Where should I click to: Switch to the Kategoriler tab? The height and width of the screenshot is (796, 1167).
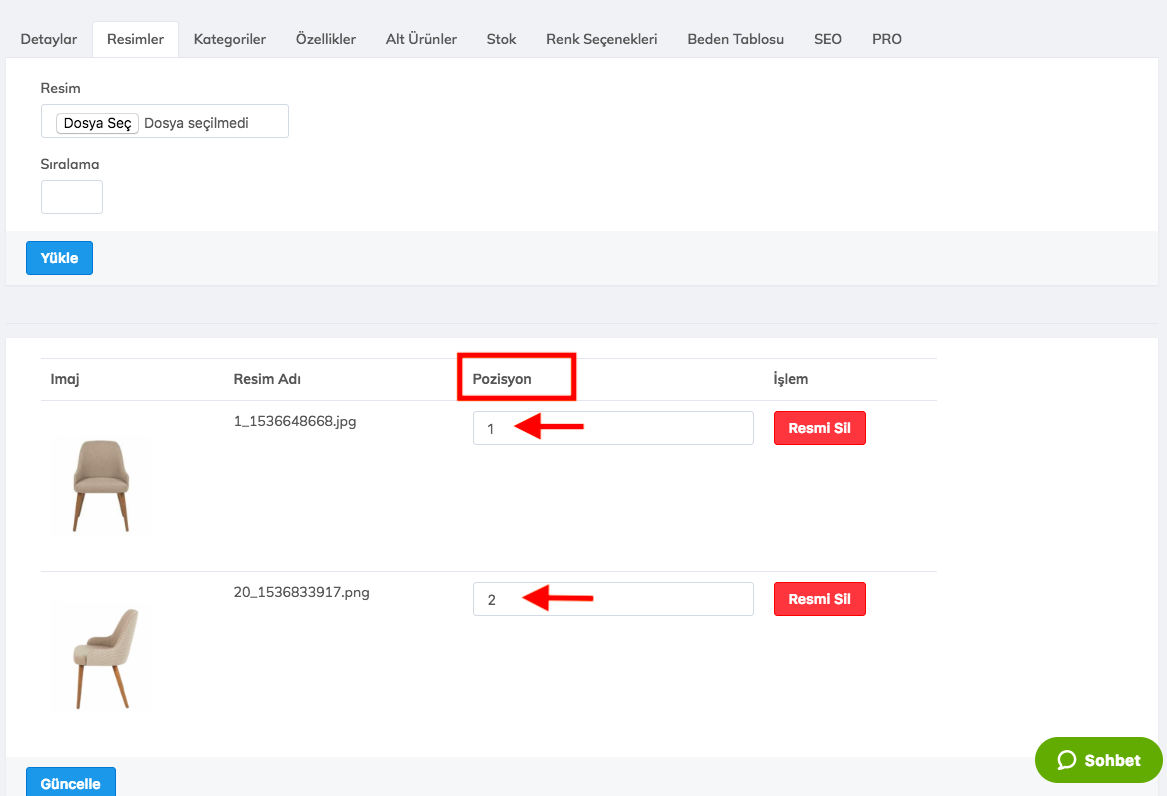tap(229, 39)
